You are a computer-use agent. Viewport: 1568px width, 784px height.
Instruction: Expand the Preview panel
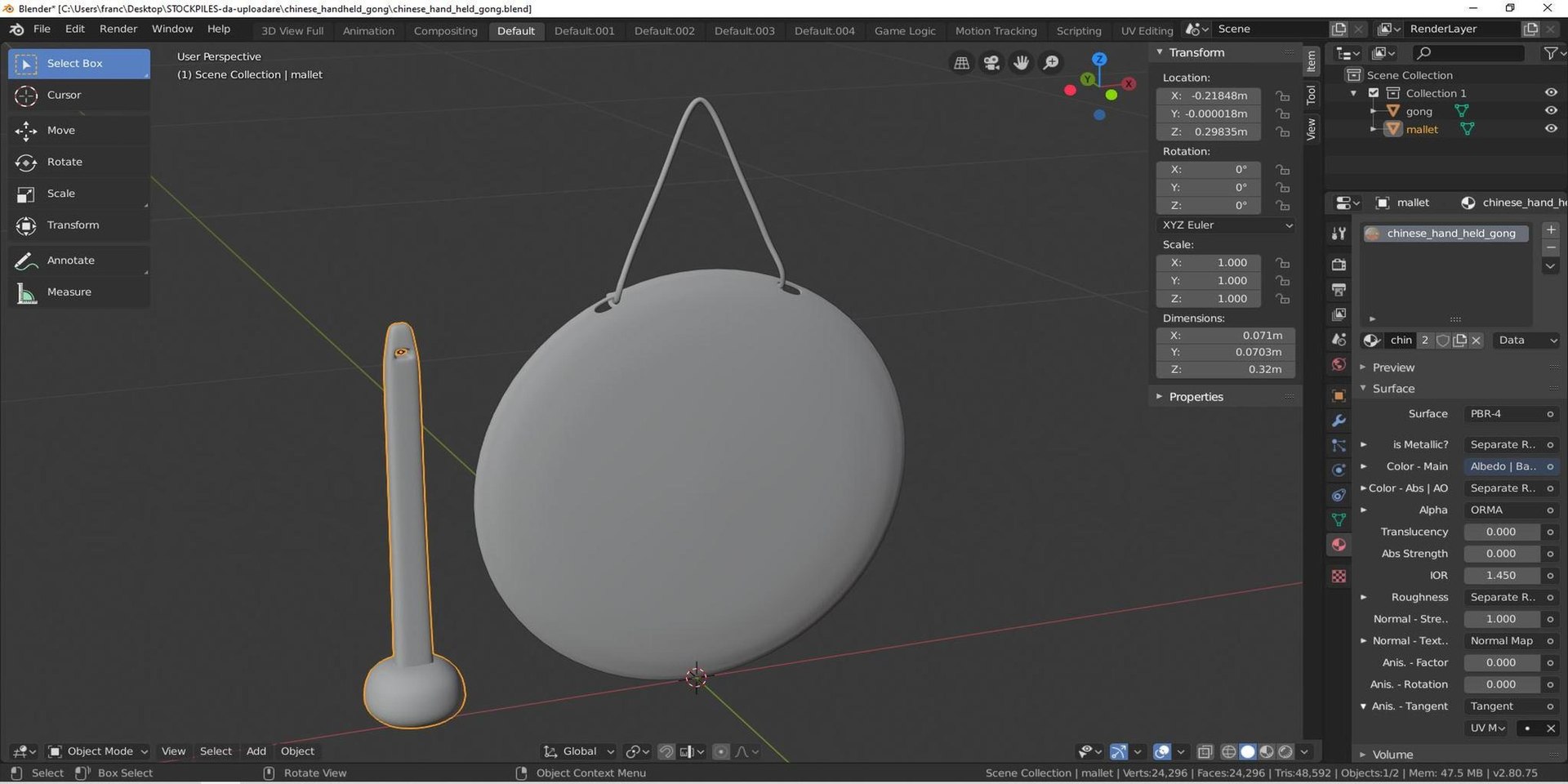tap(1392, 367)
